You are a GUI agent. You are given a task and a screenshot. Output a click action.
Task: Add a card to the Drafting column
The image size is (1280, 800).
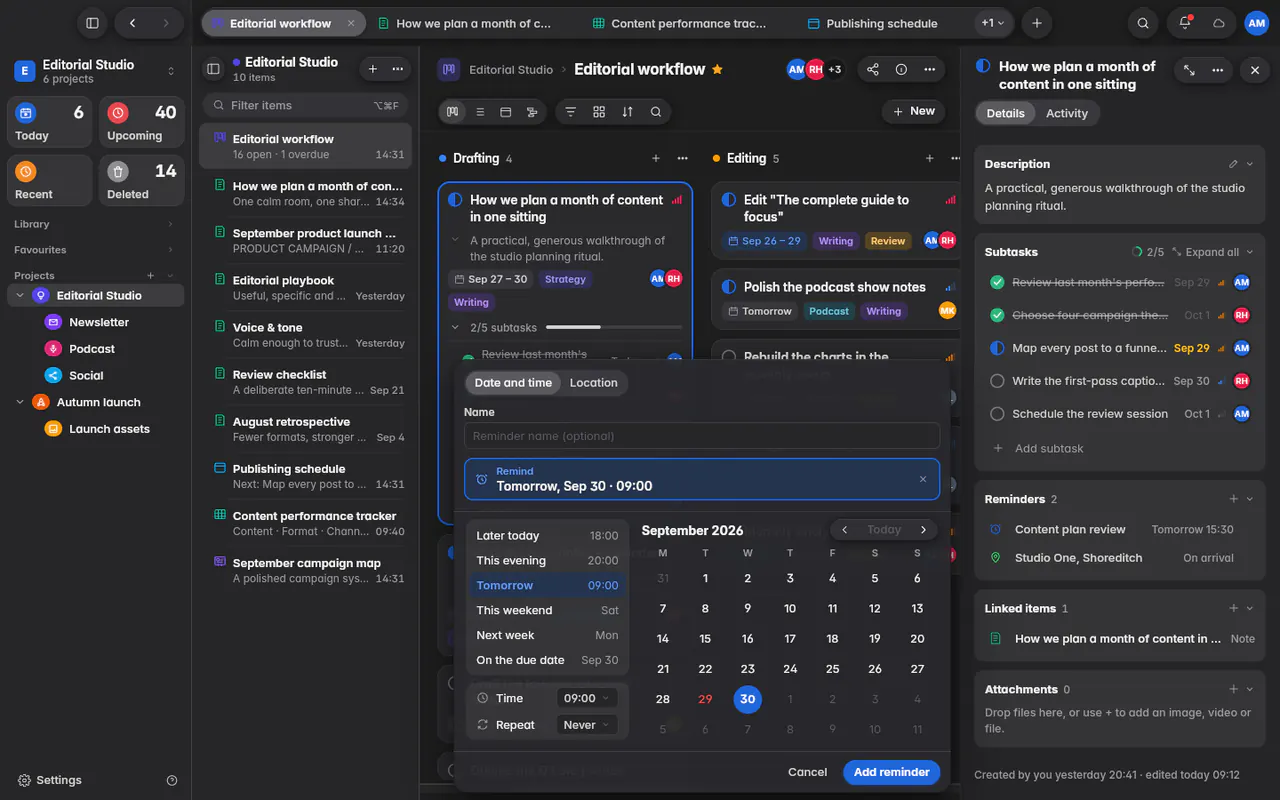pos(656,158)
